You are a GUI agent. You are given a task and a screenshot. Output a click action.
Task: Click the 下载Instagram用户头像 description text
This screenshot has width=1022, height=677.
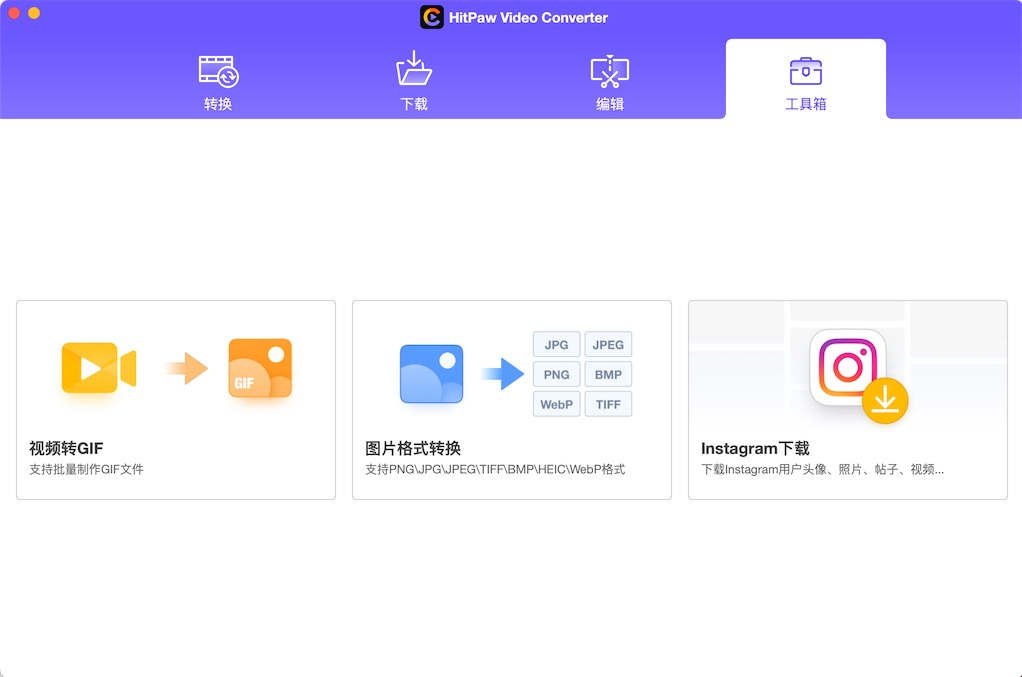coord(823,469)
